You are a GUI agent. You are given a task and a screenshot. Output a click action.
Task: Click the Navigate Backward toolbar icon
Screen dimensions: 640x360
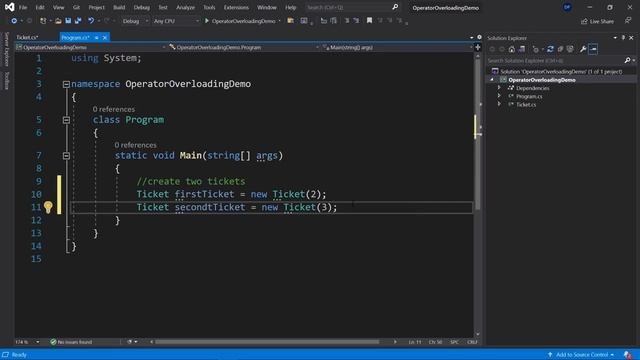14,21
